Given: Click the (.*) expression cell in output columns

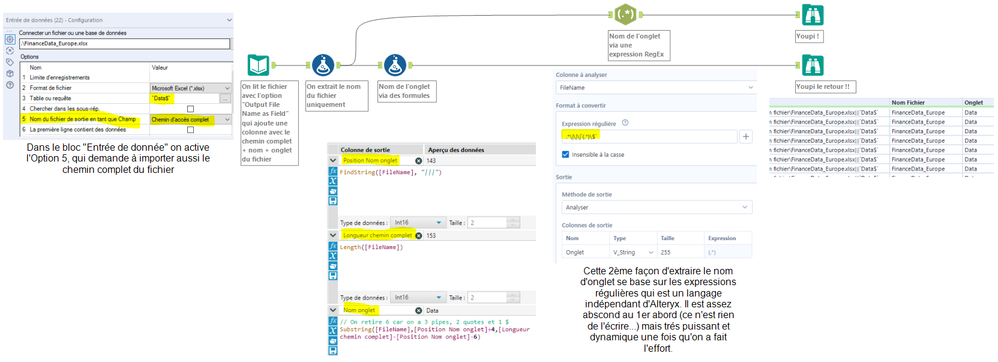Looking at the screenshot, I should (x=727, y=253).
